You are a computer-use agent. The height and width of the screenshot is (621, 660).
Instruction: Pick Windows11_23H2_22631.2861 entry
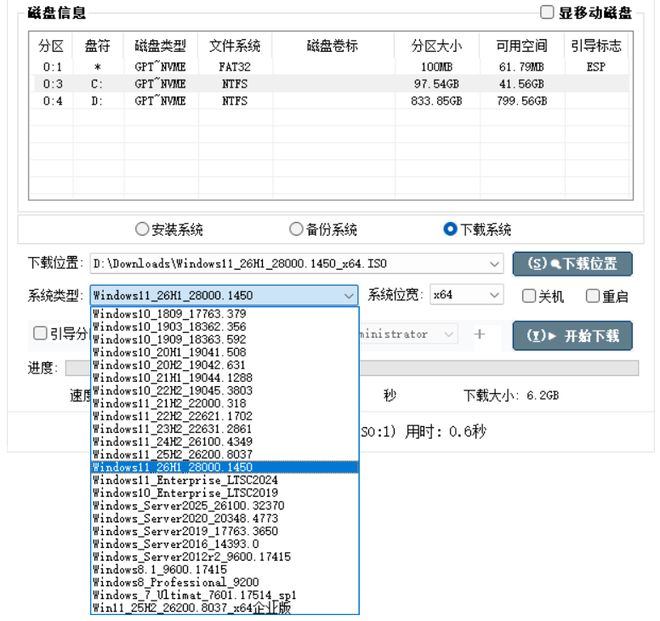pyautogui.click(x=225, y=429)
